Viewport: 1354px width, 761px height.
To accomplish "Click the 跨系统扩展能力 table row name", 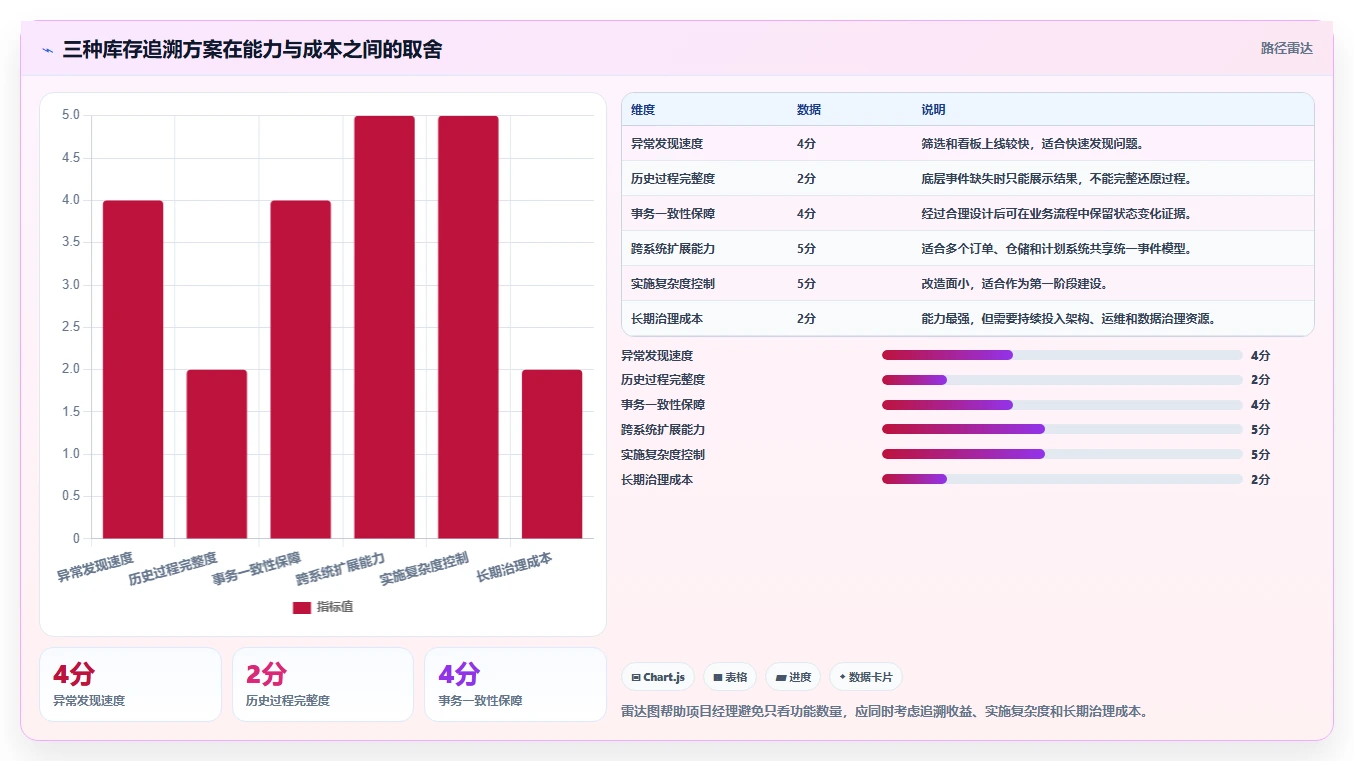I will [x=673, y=249].
